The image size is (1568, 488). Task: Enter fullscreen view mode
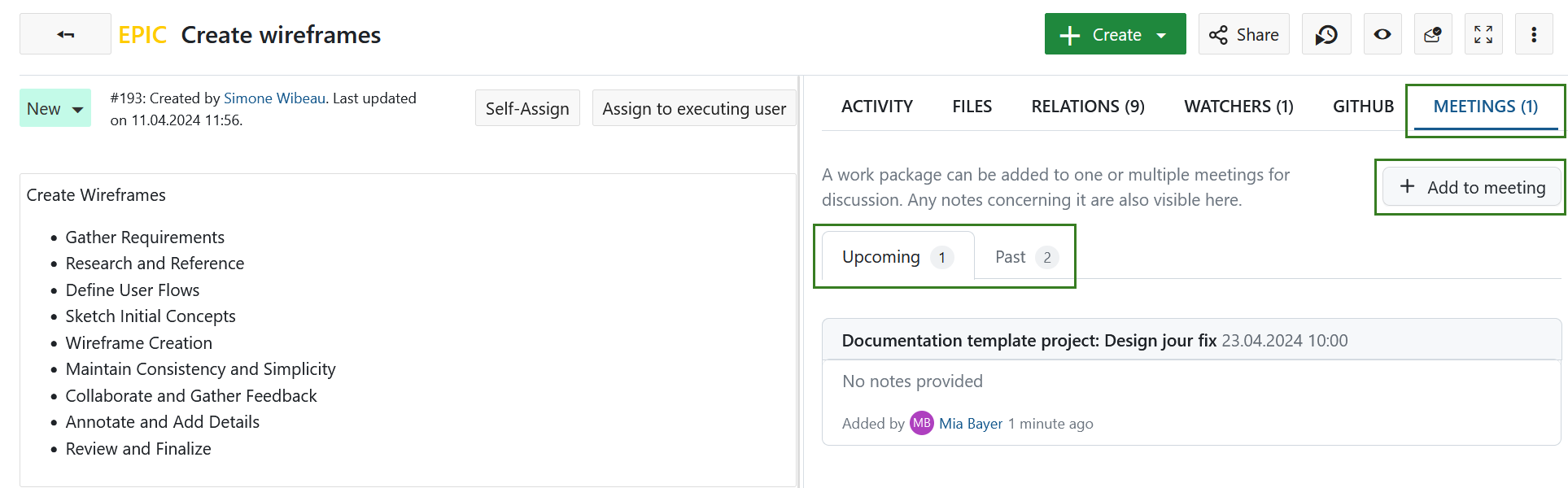coord(1483,34)
